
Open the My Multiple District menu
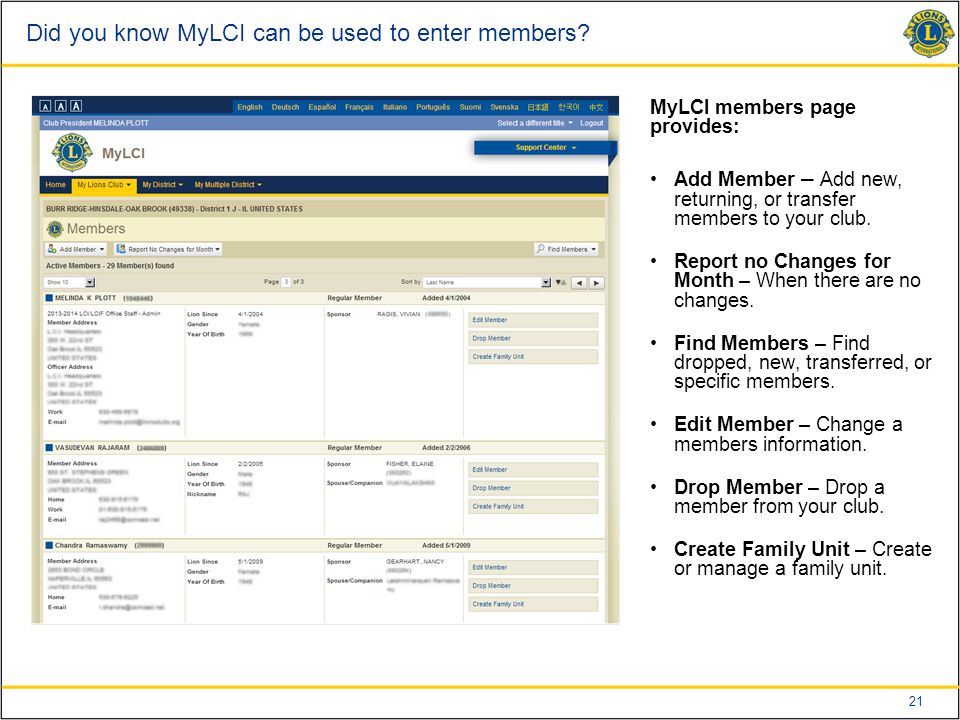[228, 184]
